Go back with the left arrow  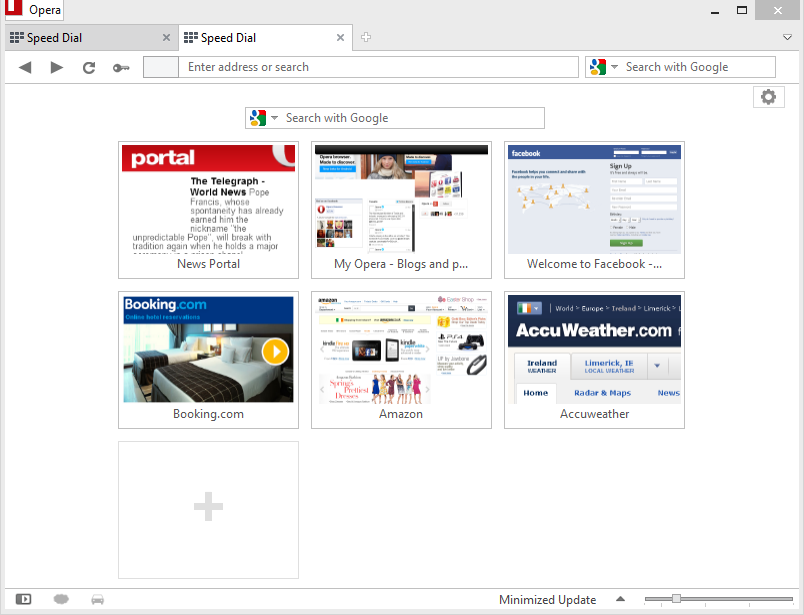click(25, 67)
